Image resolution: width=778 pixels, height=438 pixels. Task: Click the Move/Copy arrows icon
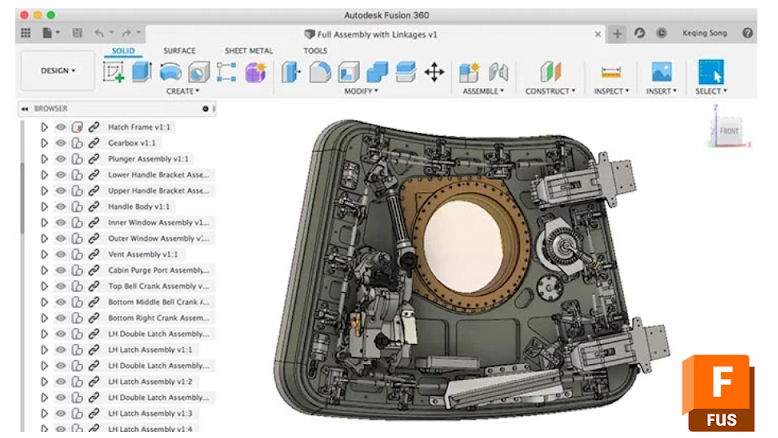[434, 72]
